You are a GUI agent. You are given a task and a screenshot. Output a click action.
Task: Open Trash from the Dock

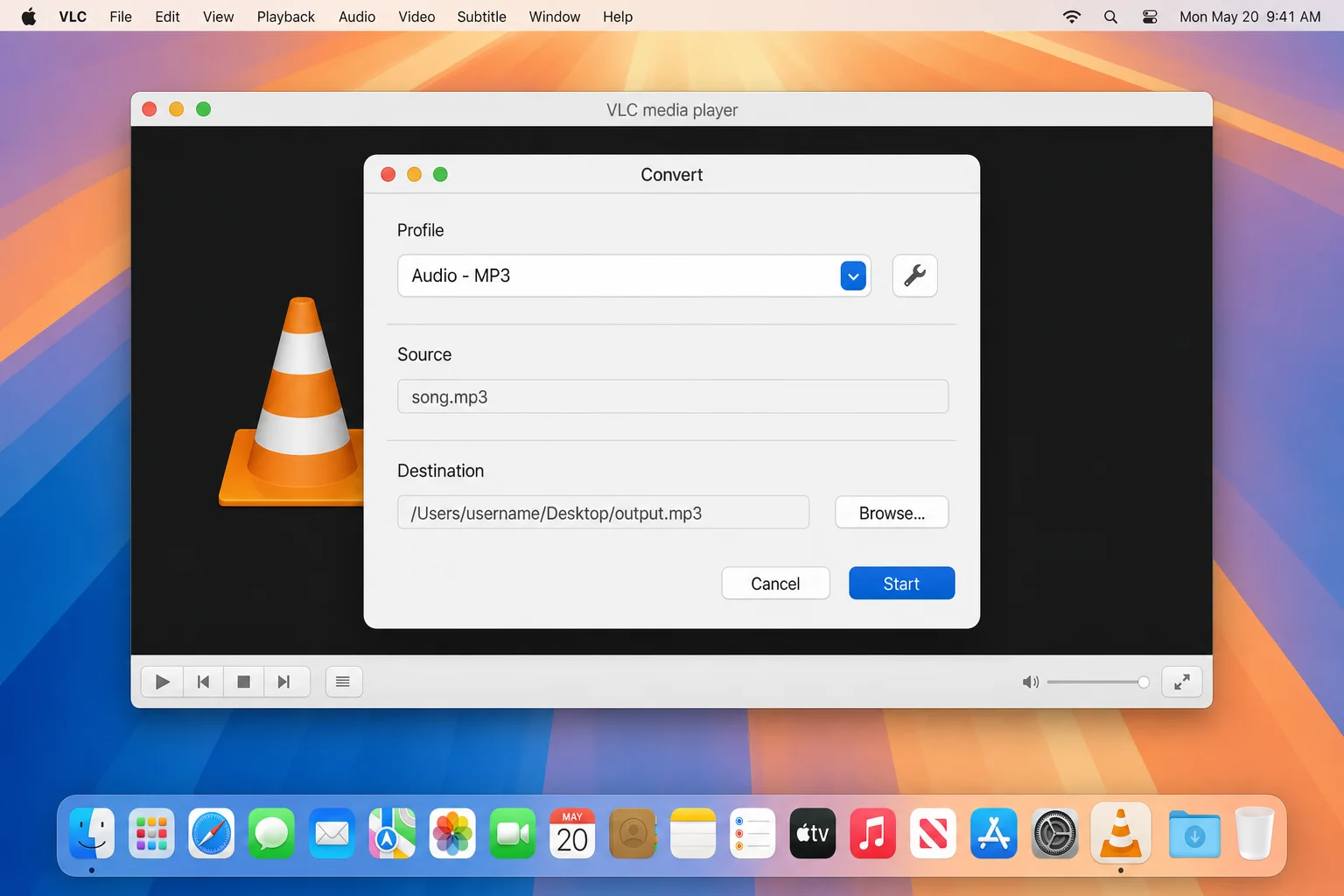tap(1254, 833)
